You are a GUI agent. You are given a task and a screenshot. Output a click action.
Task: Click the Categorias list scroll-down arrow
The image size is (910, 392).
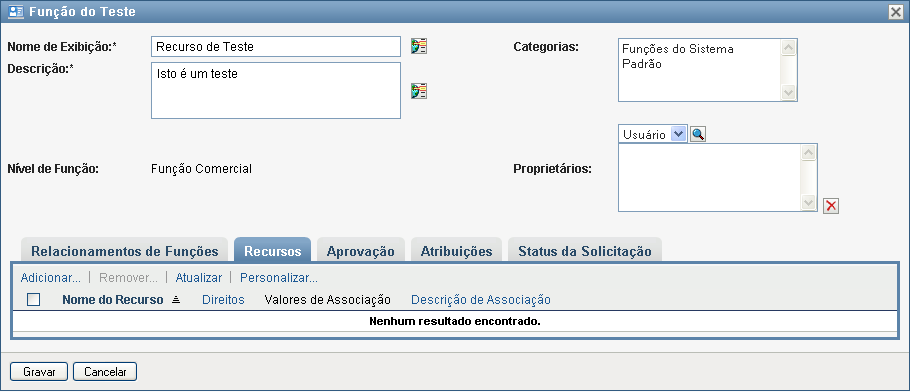coord(788,92)
